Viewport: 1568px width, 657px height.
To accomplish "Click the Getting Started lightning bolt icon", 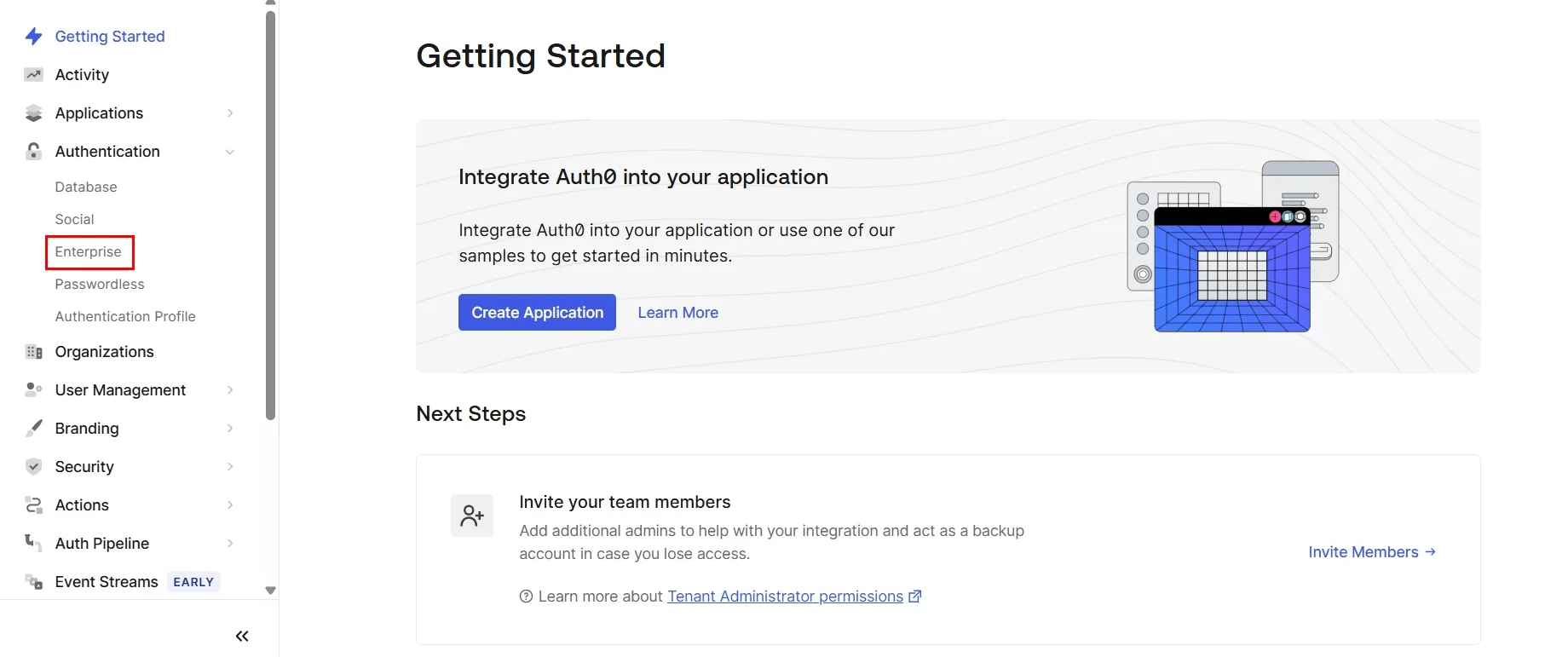I will point(33,37).
